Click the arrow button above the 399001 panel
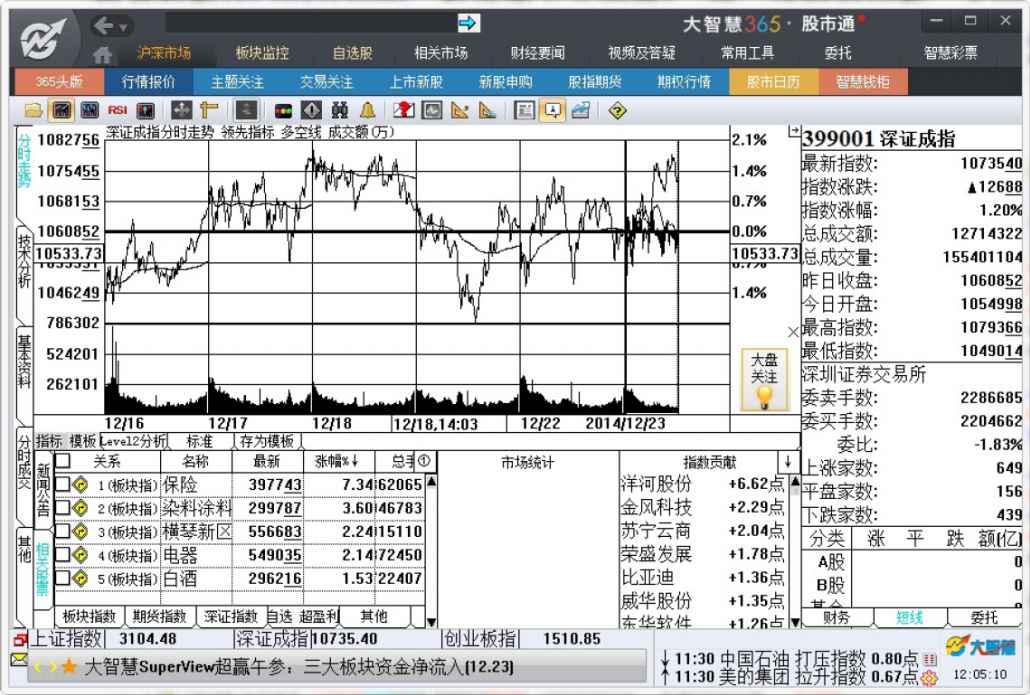Image resolution: width=1030 pixels, height=695 pixels. (x=794, y=131)
